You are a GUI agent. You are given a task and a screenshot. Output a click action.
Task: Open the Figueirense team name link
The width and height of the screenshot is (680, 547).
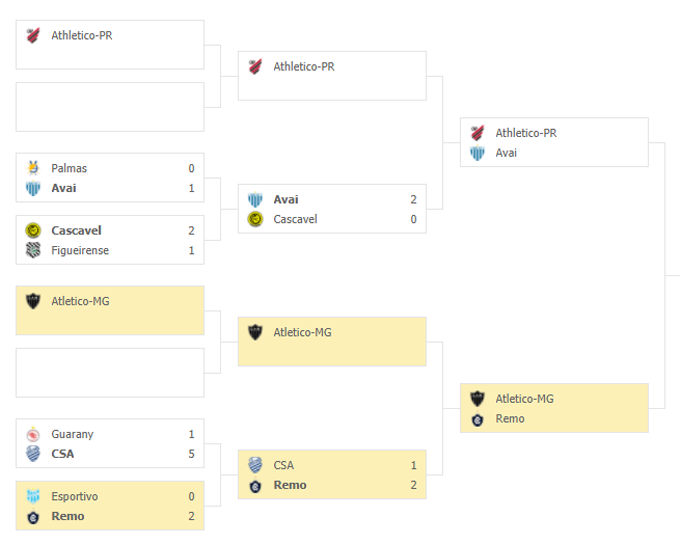point(80,250)
